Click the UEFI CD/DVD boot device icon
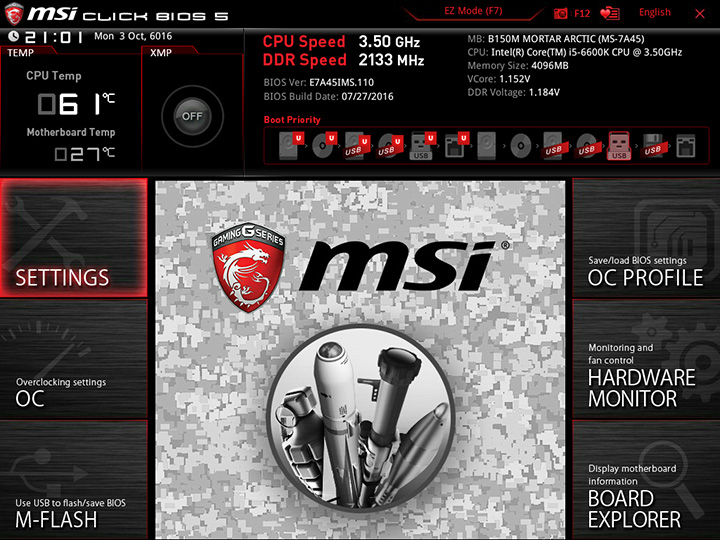The width and height of the screenshot is (720, 540). [324, 146]
